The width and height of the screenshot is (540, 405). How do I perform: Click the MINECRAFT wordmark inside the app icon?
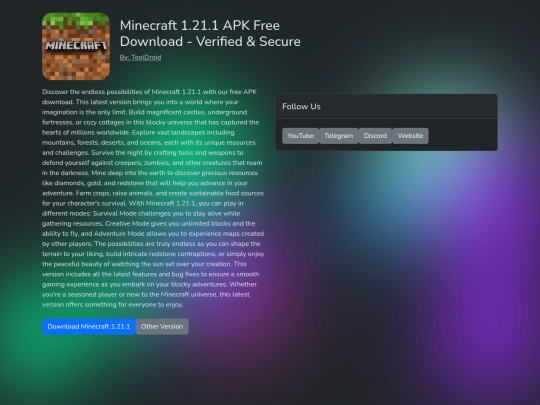coord(76,46)
